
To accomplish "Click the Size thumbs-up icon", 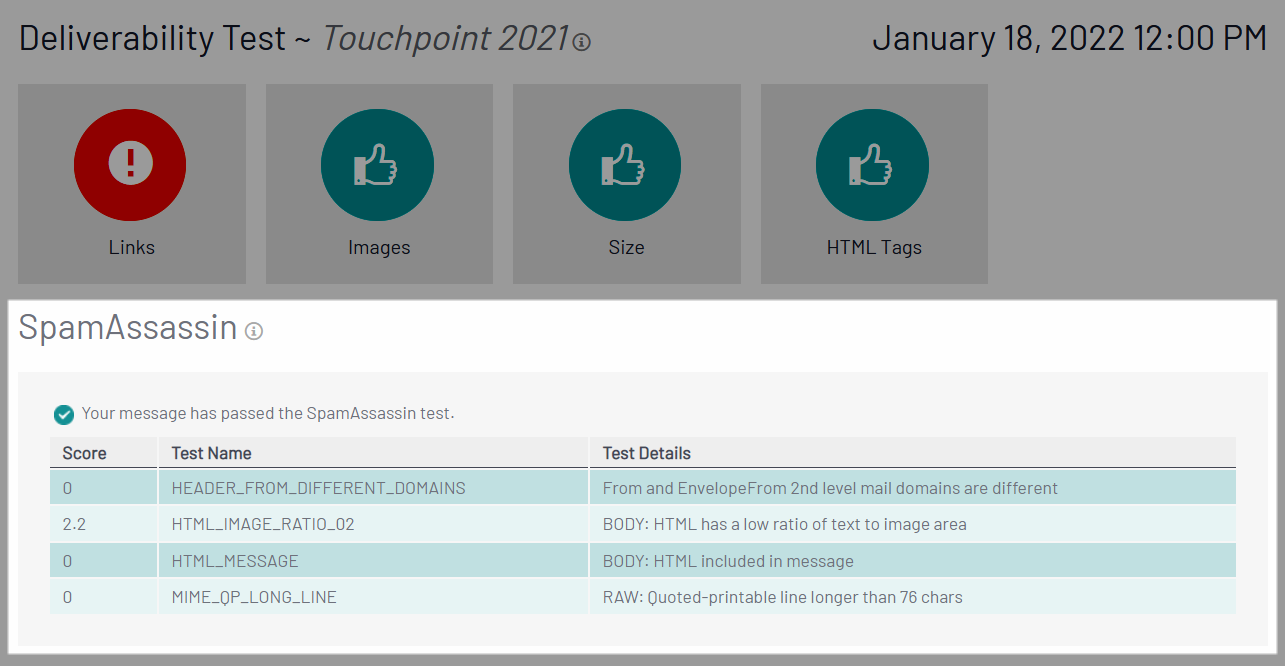I will coord(626,164).
